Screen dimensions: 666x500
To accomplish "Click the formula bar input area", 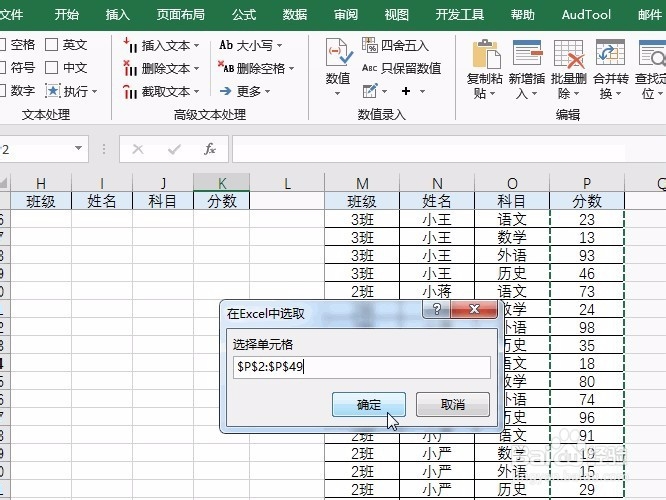I will (x=449, y=149).
